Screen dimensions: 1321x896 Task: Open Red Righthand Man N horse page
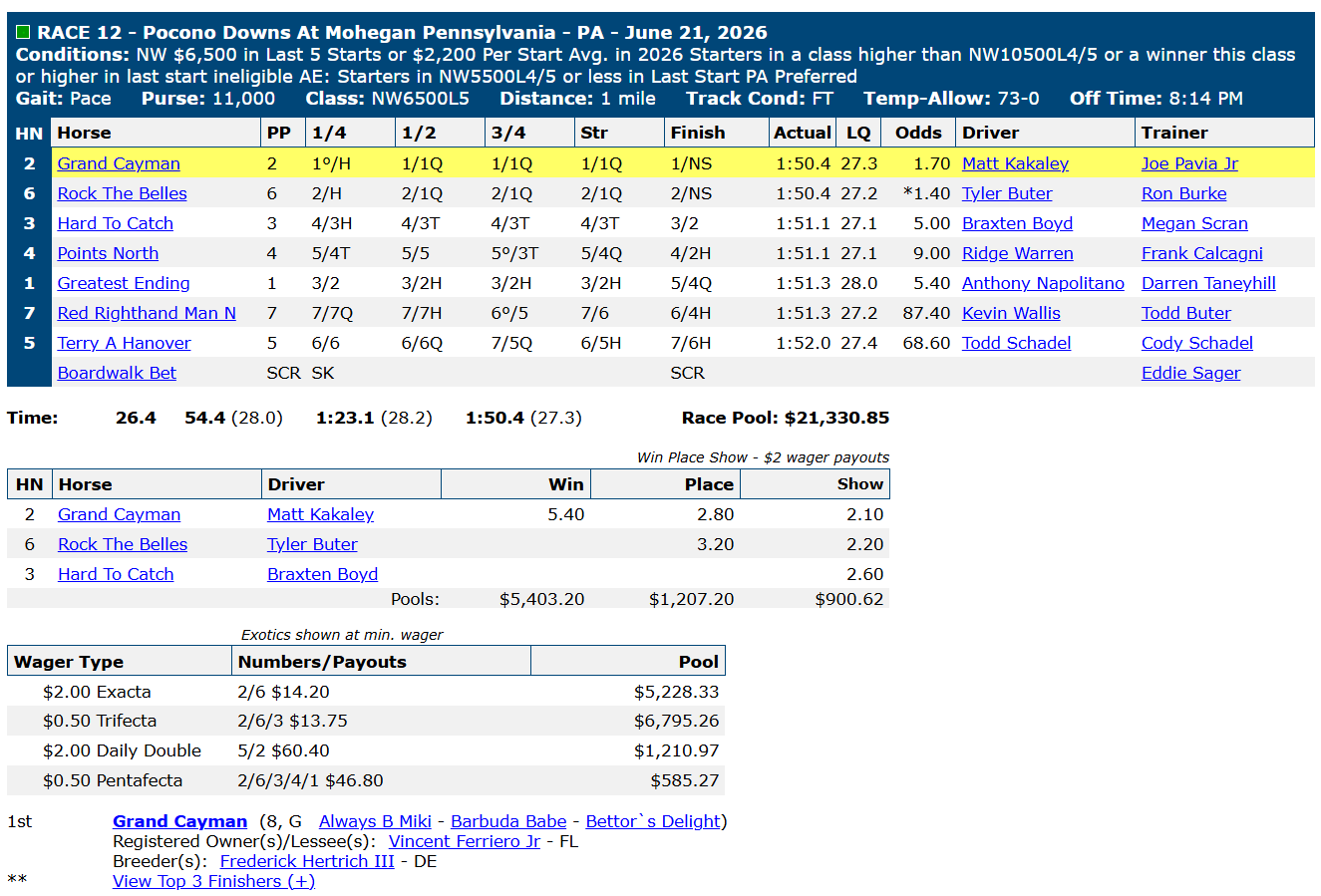[147, 313]
